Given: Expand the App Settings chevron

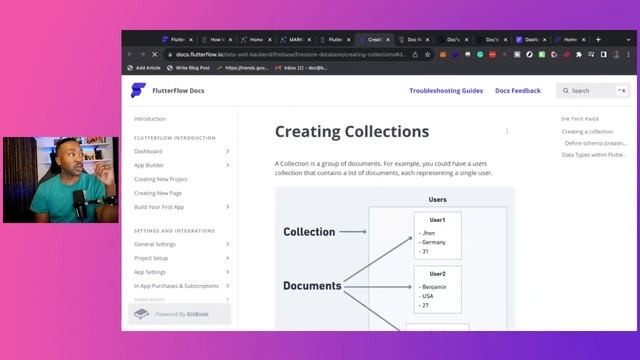Looking at the screenshot, I should point(227,272).
